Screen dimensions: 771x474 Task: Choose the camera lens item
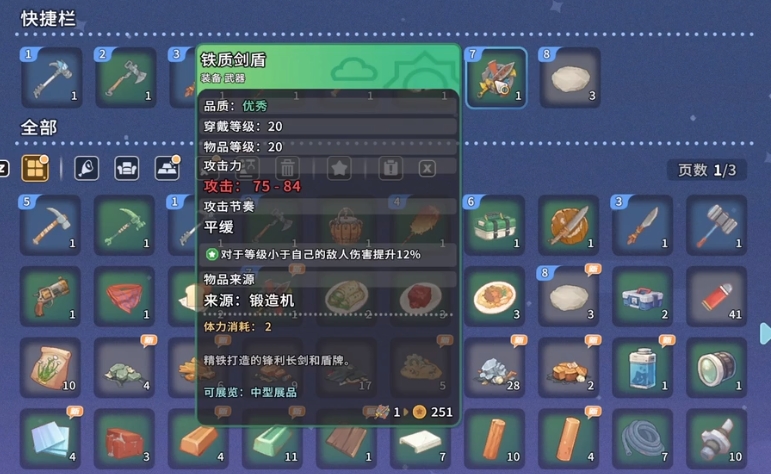pos(716,368)
